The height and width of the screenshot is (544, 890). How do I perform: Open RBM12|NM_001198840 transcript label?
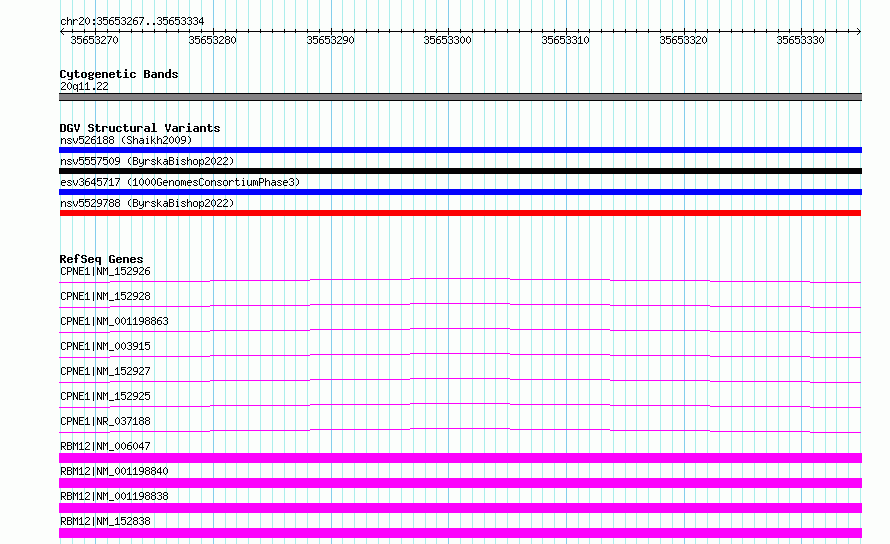(114, 471)
